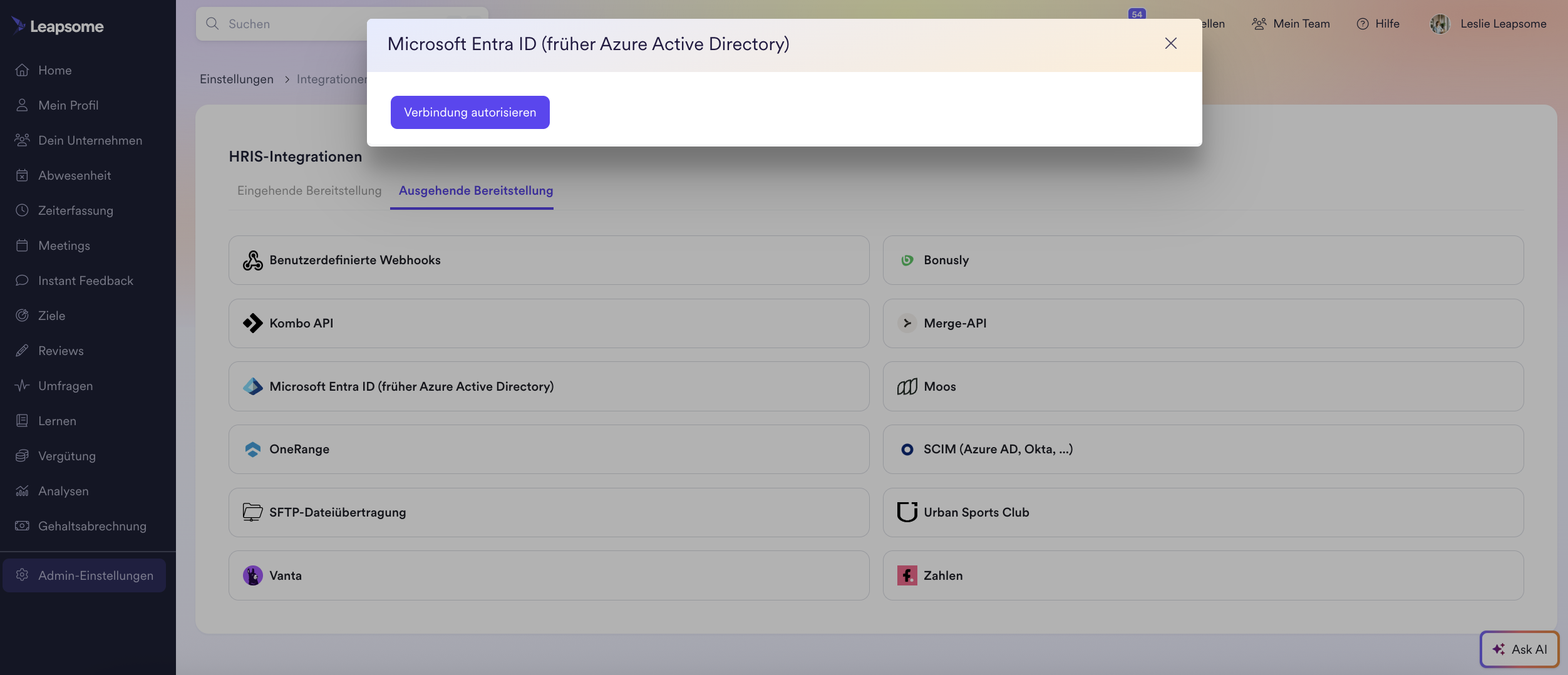Open Home via house icon
The width and height of the screenshot is (1568, 675).
[x=23, y=70]
